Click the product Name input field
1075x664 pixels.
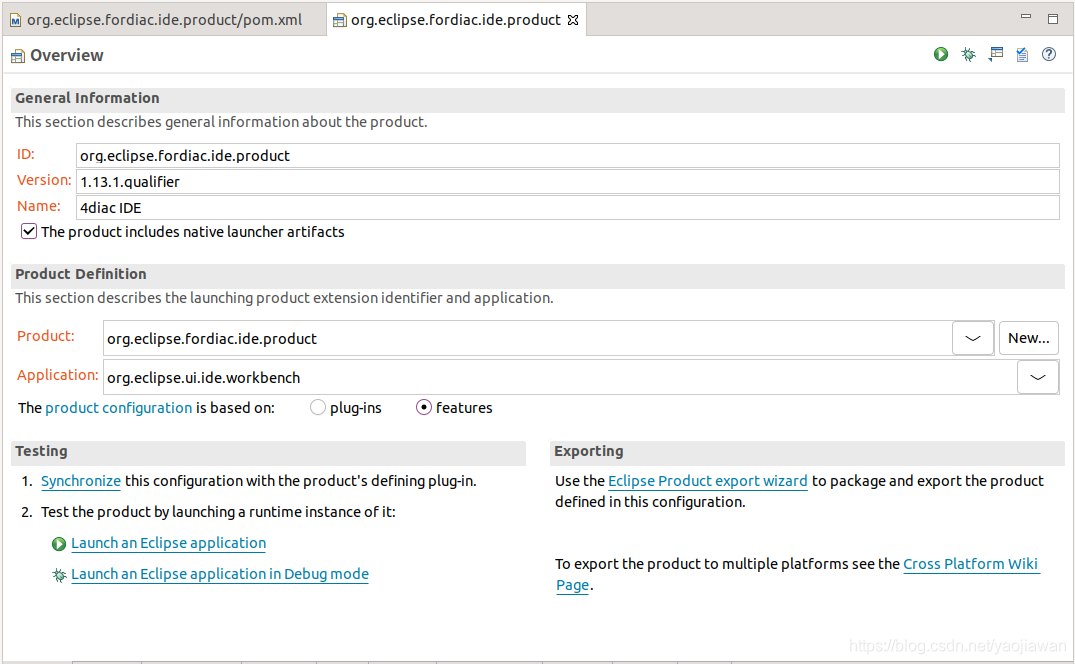coord(567,208)
